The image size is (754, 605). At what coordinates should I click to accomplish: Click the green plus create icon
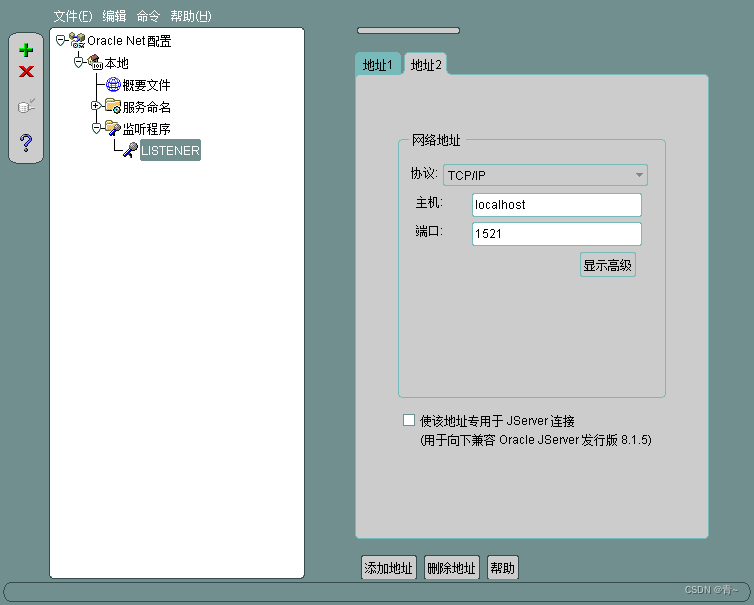(x=26, y=50)
